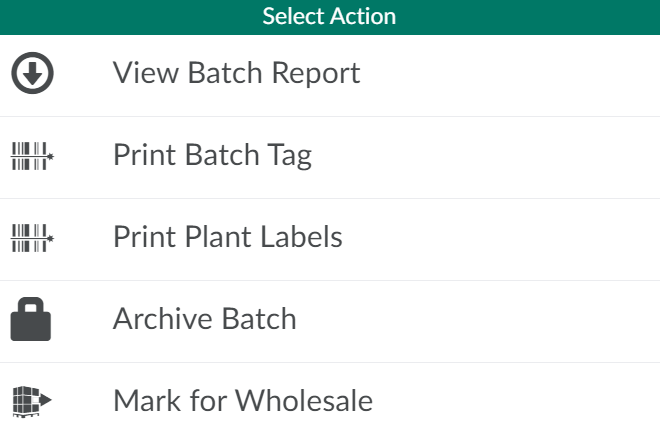This screenshot has width=660, height=440.
Task: Select the Archive Batch text
Action: (x=204, y=320)
